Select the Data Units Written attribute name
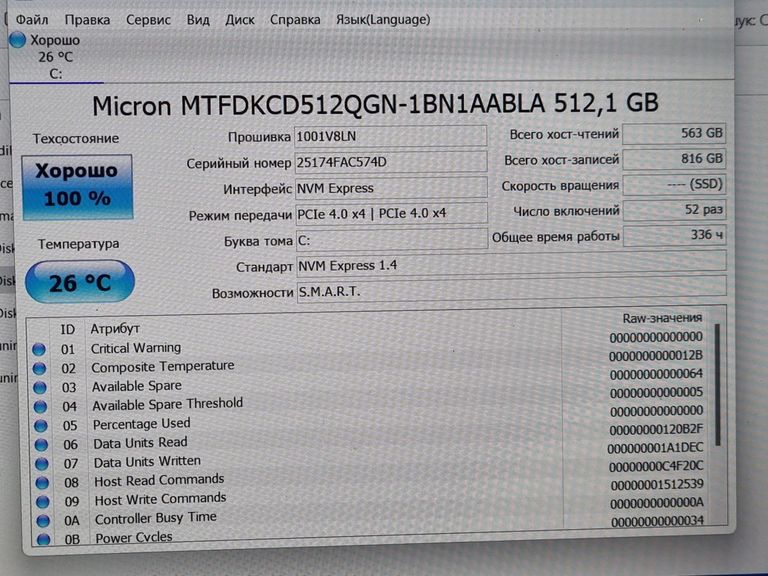 (x=147, y=461)
